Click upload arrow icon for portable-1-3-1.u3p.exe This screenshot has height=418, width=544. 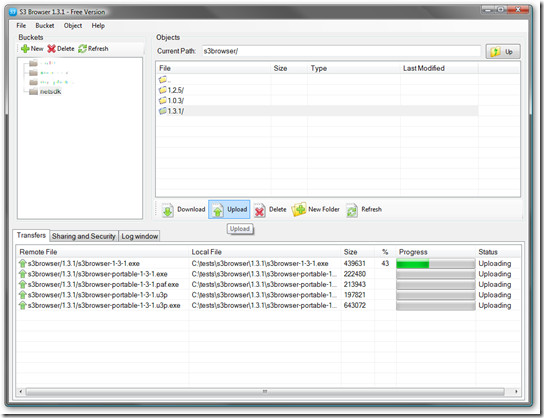(23, 305)
